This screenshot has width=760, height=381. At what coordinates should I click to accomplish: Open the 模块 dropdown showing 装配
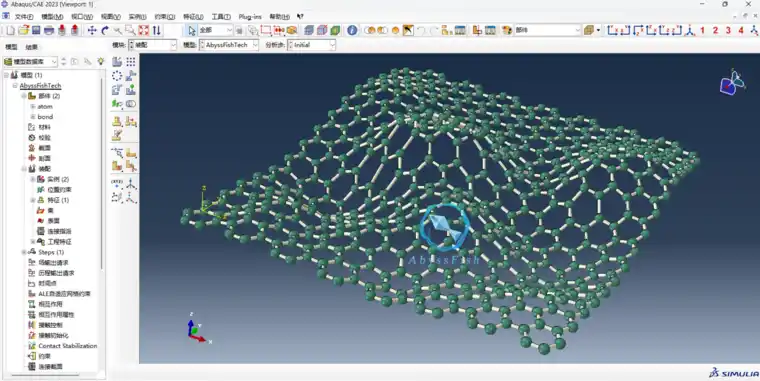(153, 45)
